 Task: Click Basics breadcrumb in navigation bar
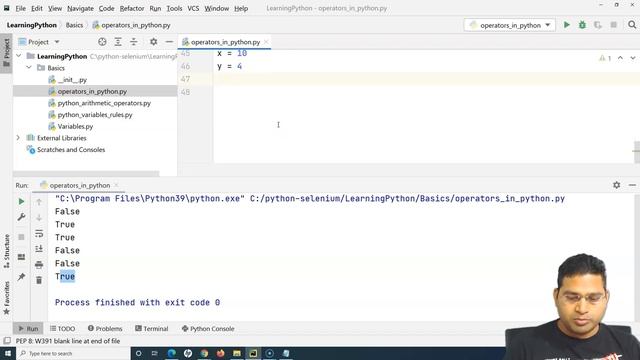pos(74,25)
